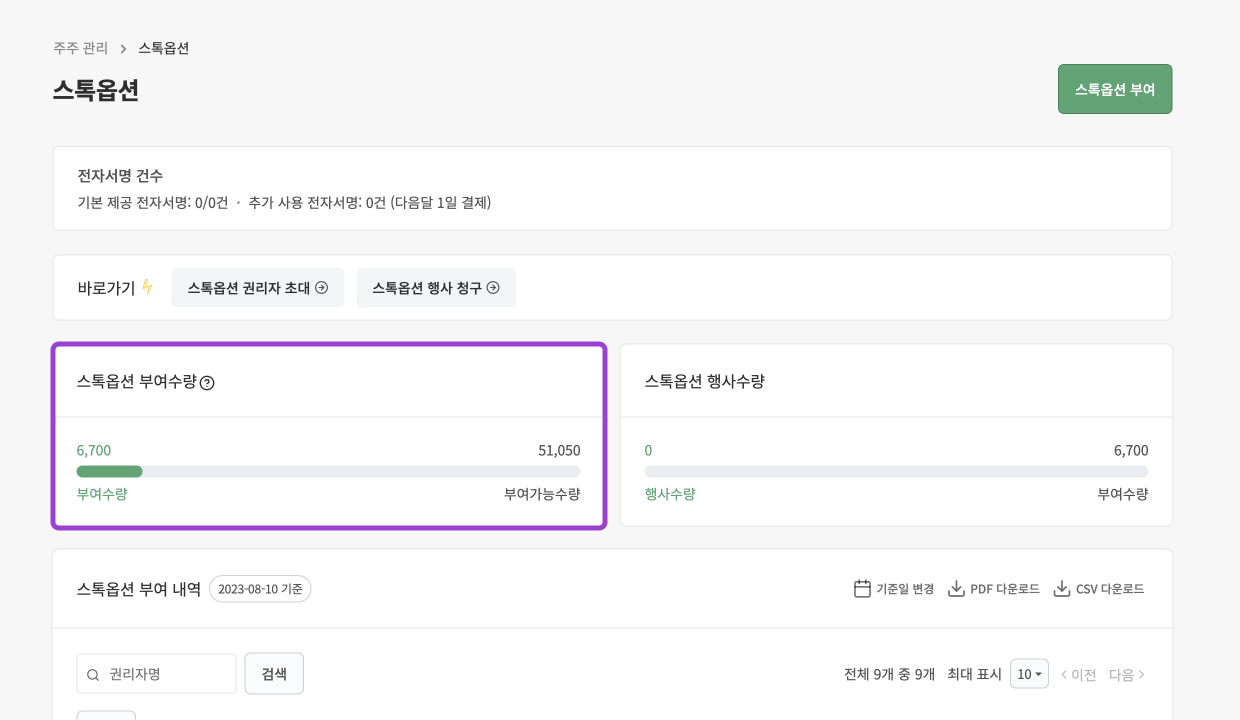Click the magnifier icon in 권리자명 search field
Viewport: 1240px width, 720px height.
[92, 673]
